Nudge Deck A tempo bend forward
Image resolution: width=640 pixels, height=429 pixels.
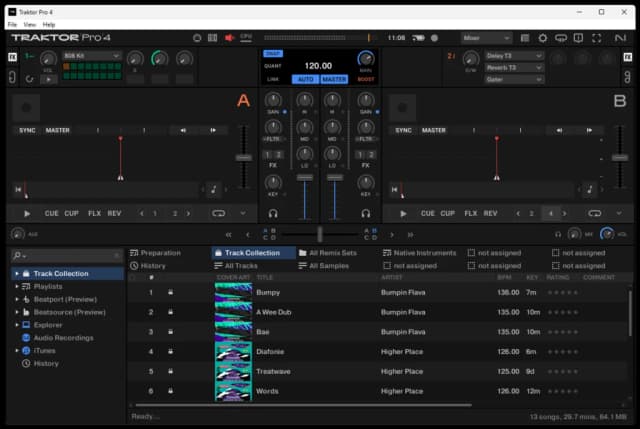[213, 130]
